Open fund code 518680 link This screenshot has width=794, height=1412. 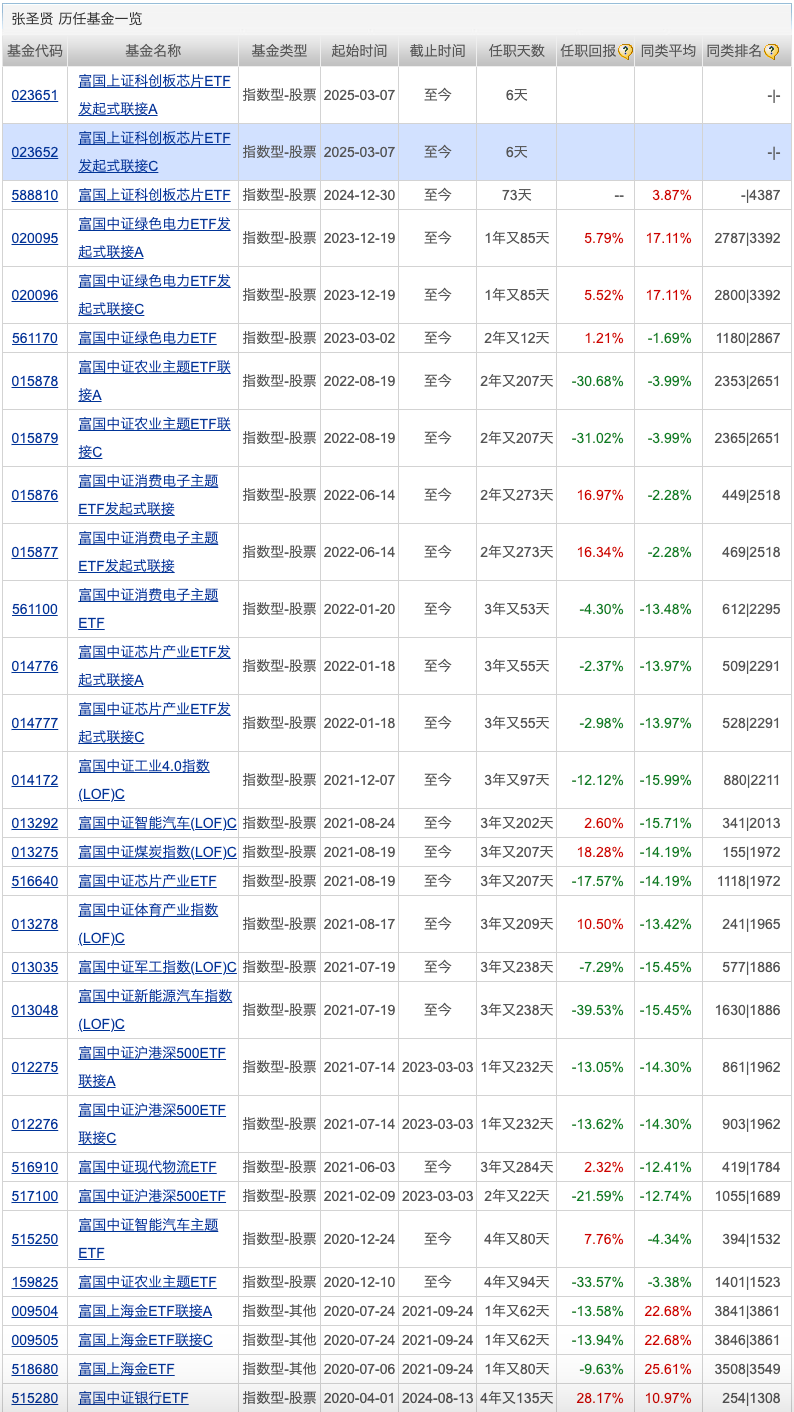[35, 1369]
